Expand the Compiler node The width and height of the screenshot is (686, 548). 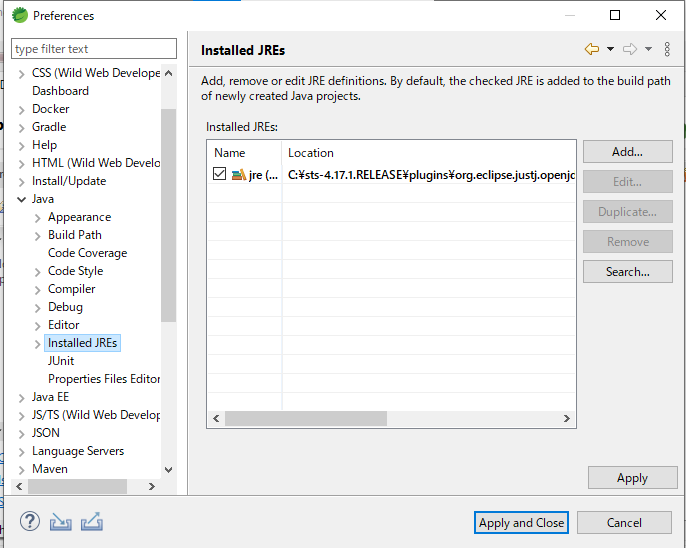click(38, 290)
